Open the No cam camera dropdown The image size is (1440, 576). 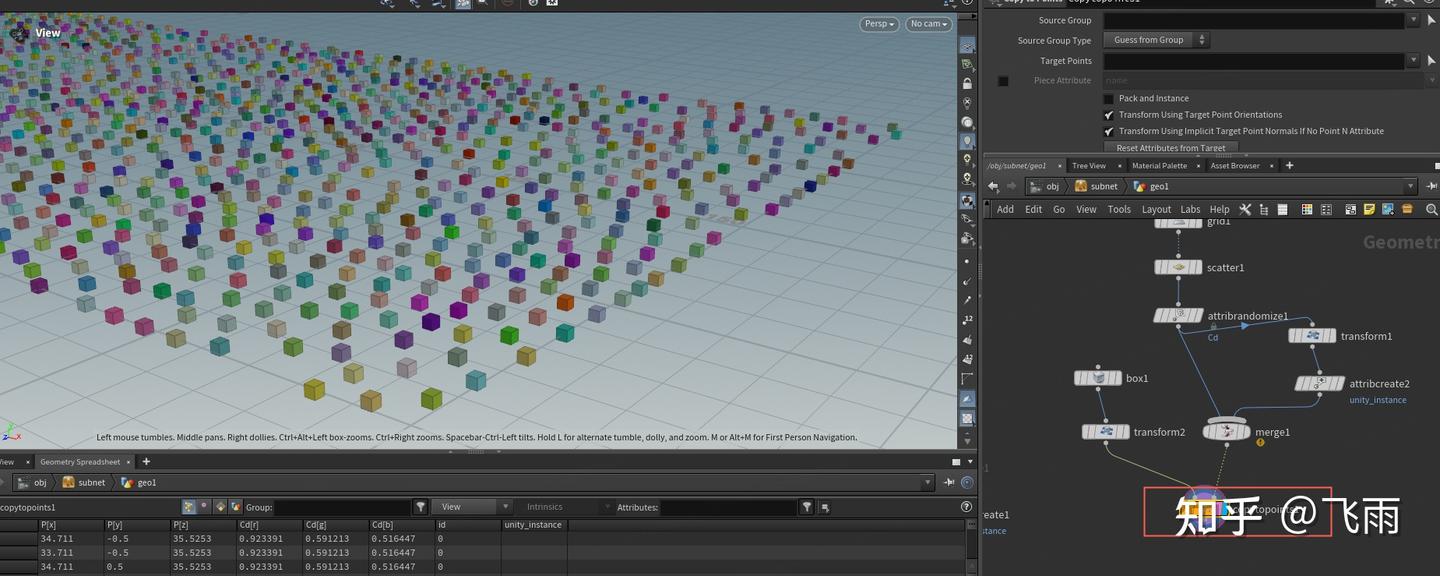927,23
